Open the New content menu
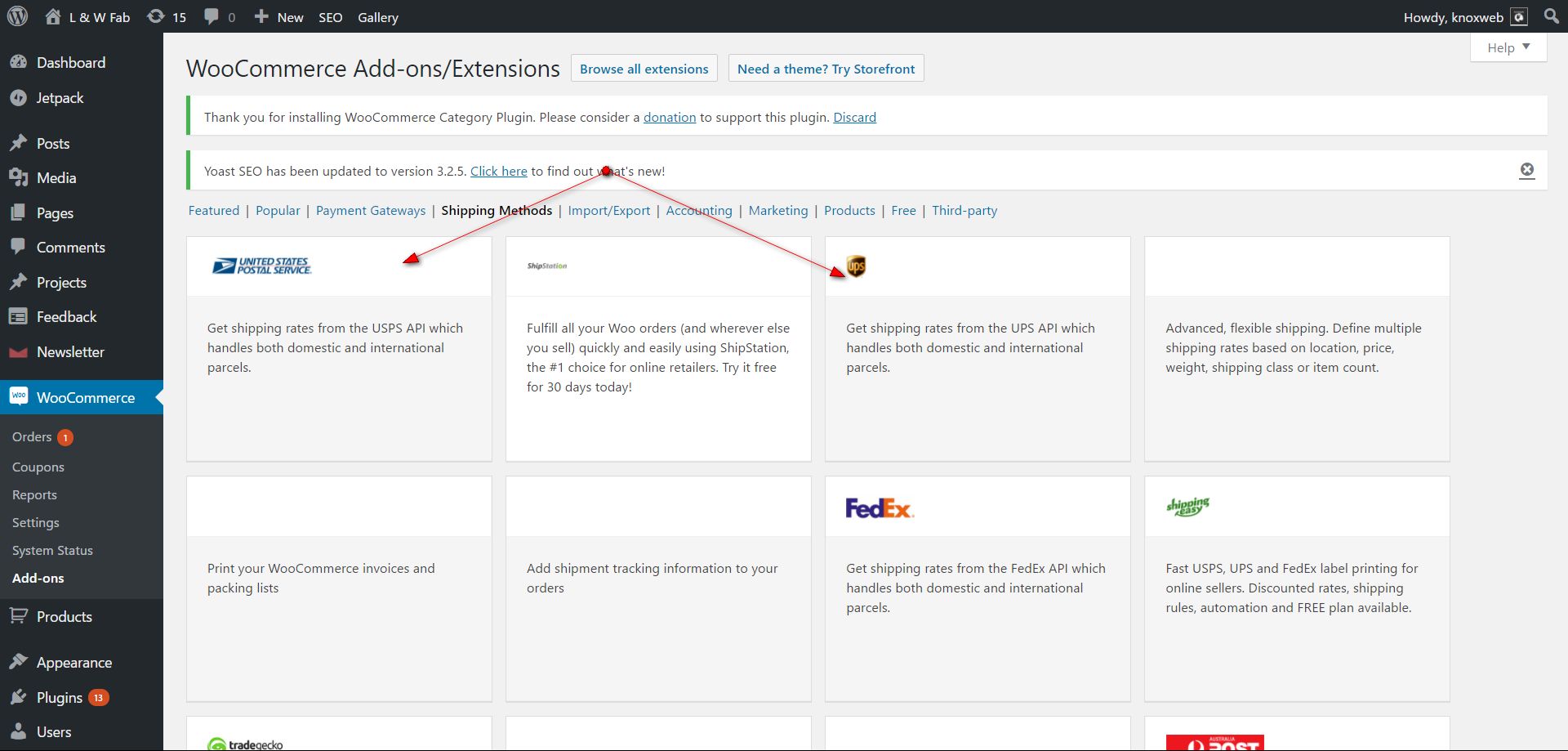Screen dimensions: 1568x751 278,17
